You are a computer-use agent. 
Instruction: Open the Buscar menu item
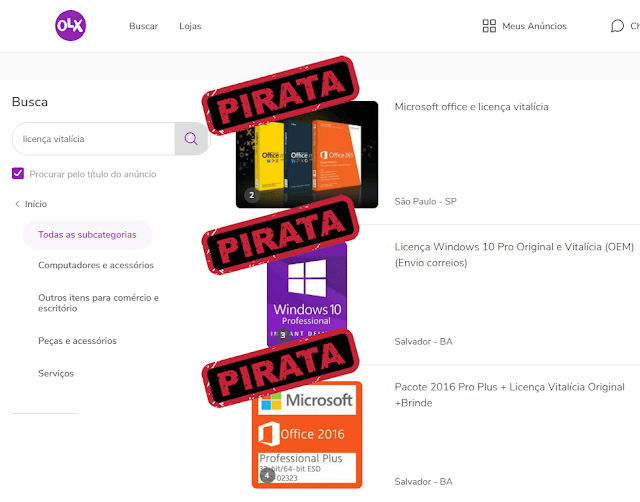(x=143, y=26)
